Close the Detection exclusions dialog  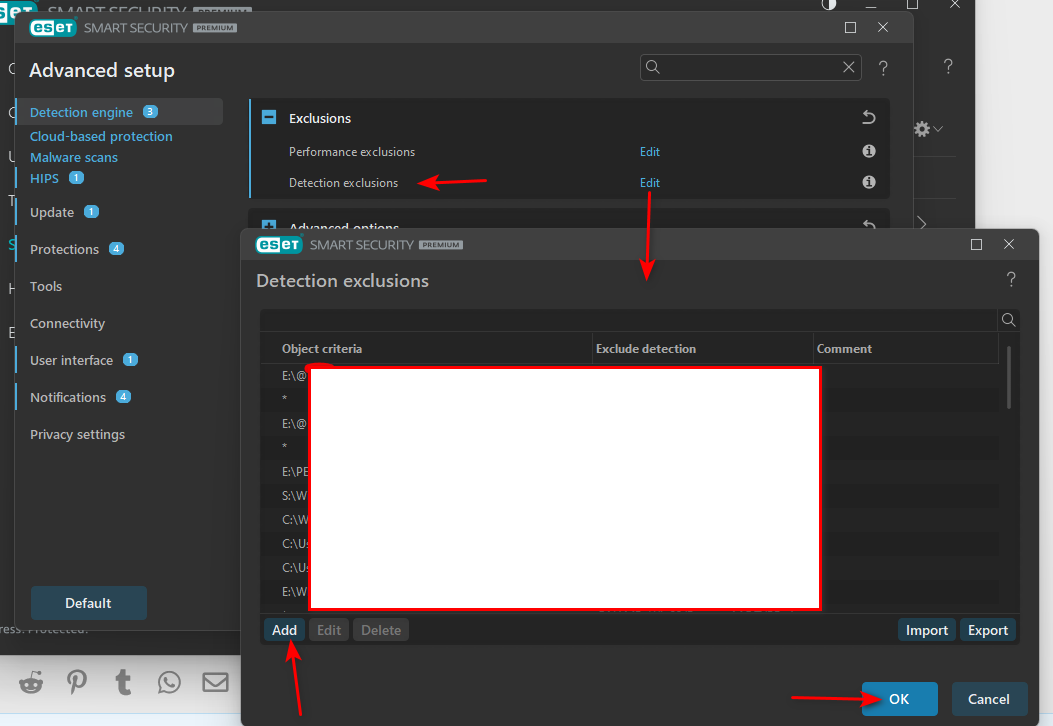point(1009,244)
